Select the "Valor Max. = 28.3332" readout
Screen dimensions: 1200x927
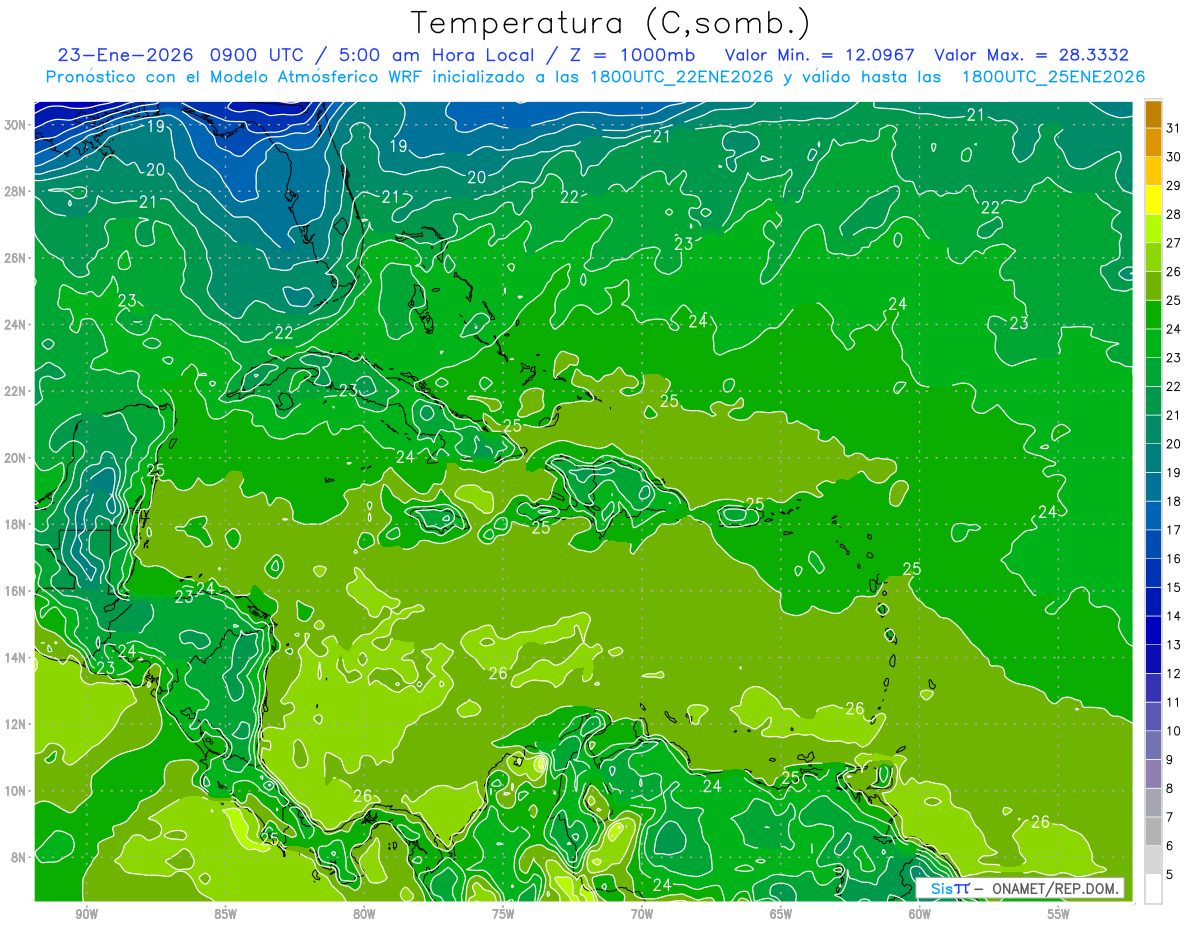pos(1031,55)
